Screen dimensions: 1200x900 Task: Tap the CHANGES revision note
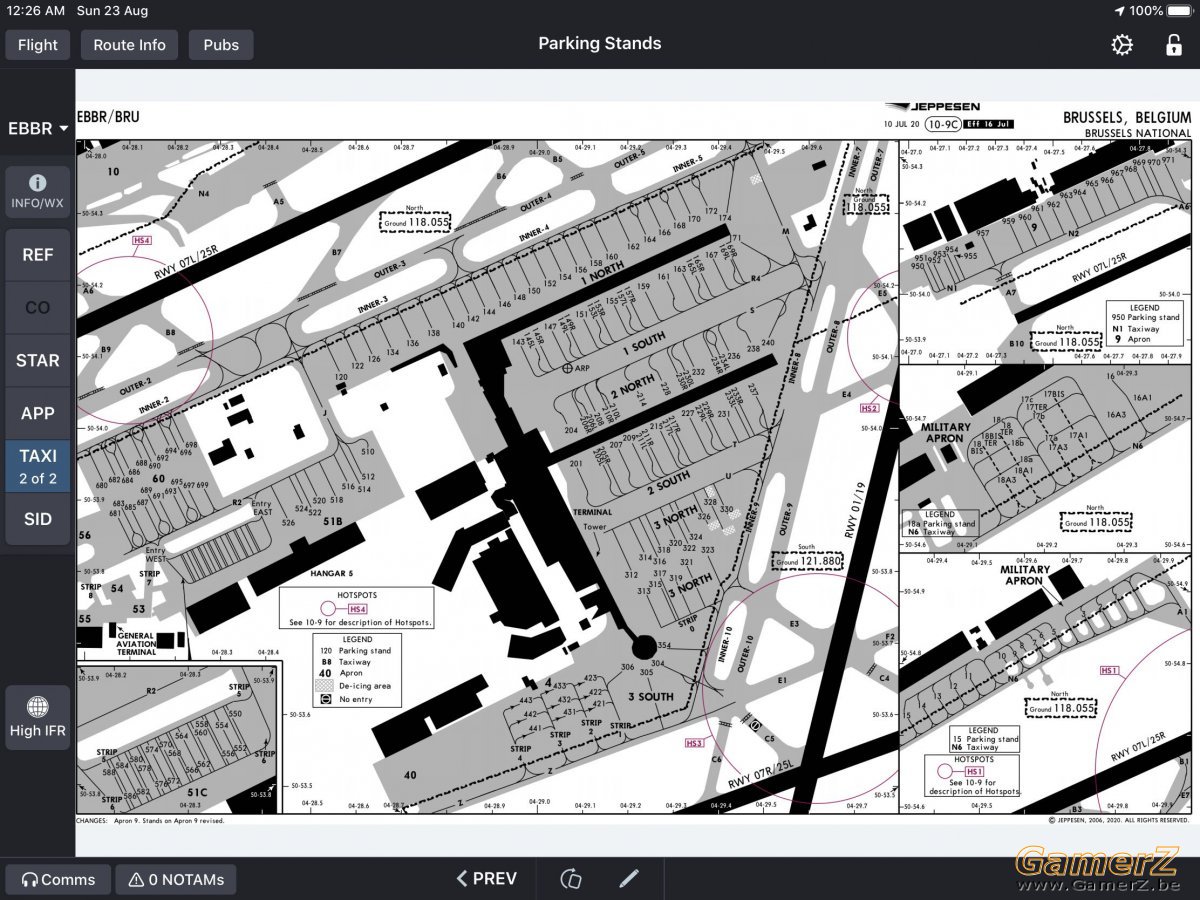click(x=151, y=820)
